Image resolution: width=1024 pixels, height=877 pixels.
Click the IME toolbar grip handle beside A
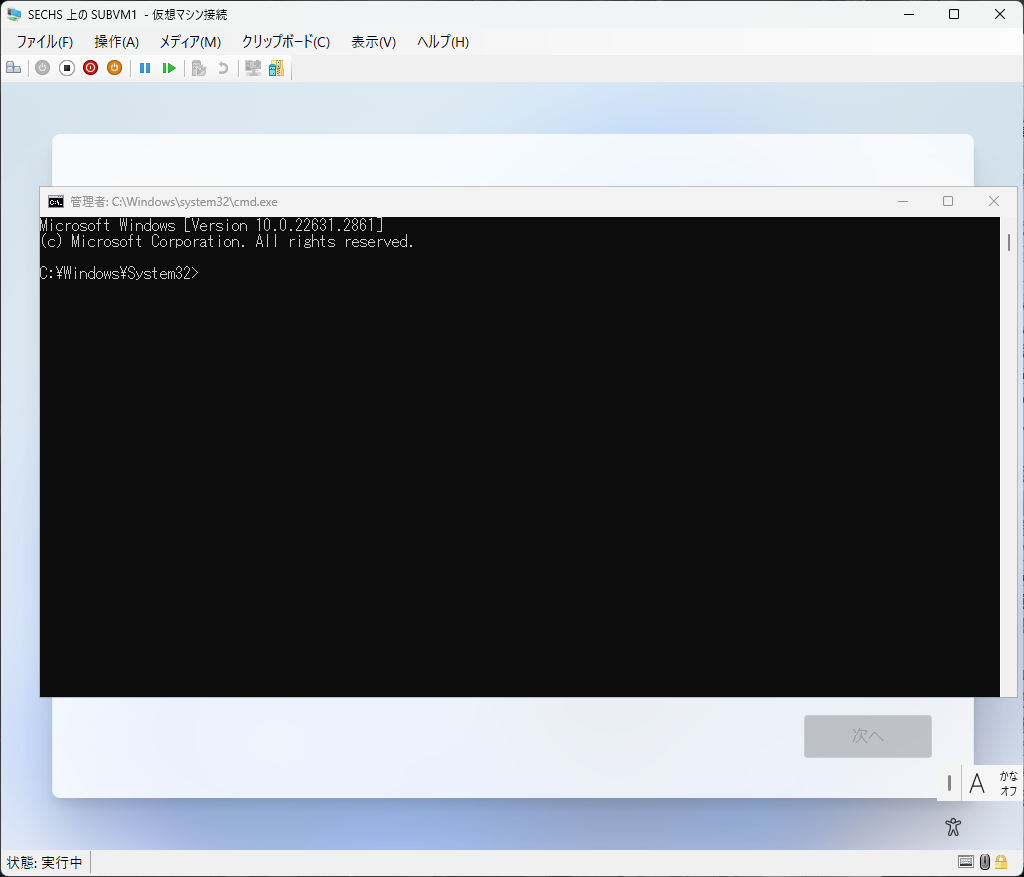[x=949, y=783]
